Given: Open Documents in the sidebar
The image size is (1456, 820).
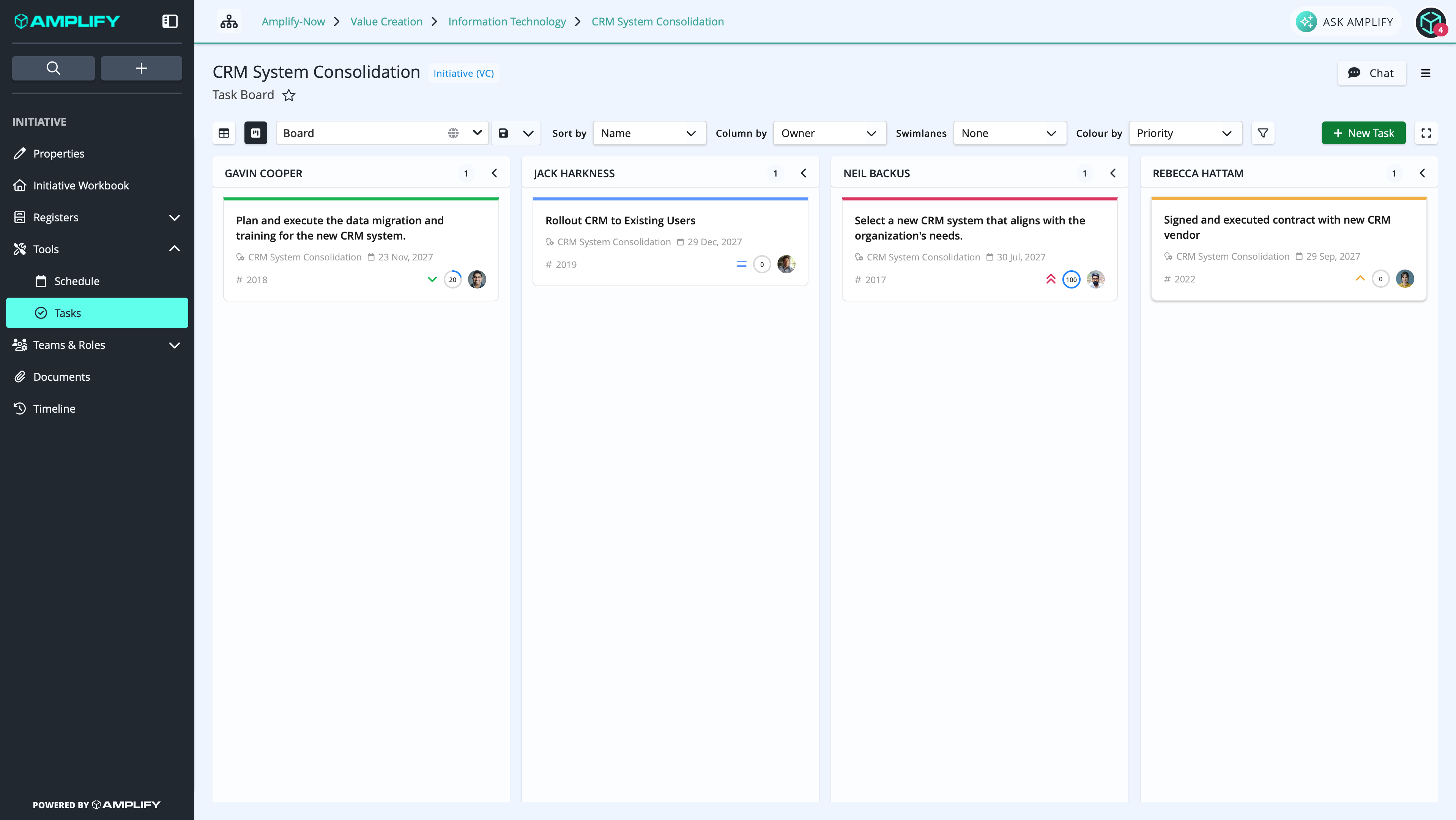Looking at the screenshot, I should 97,376.
